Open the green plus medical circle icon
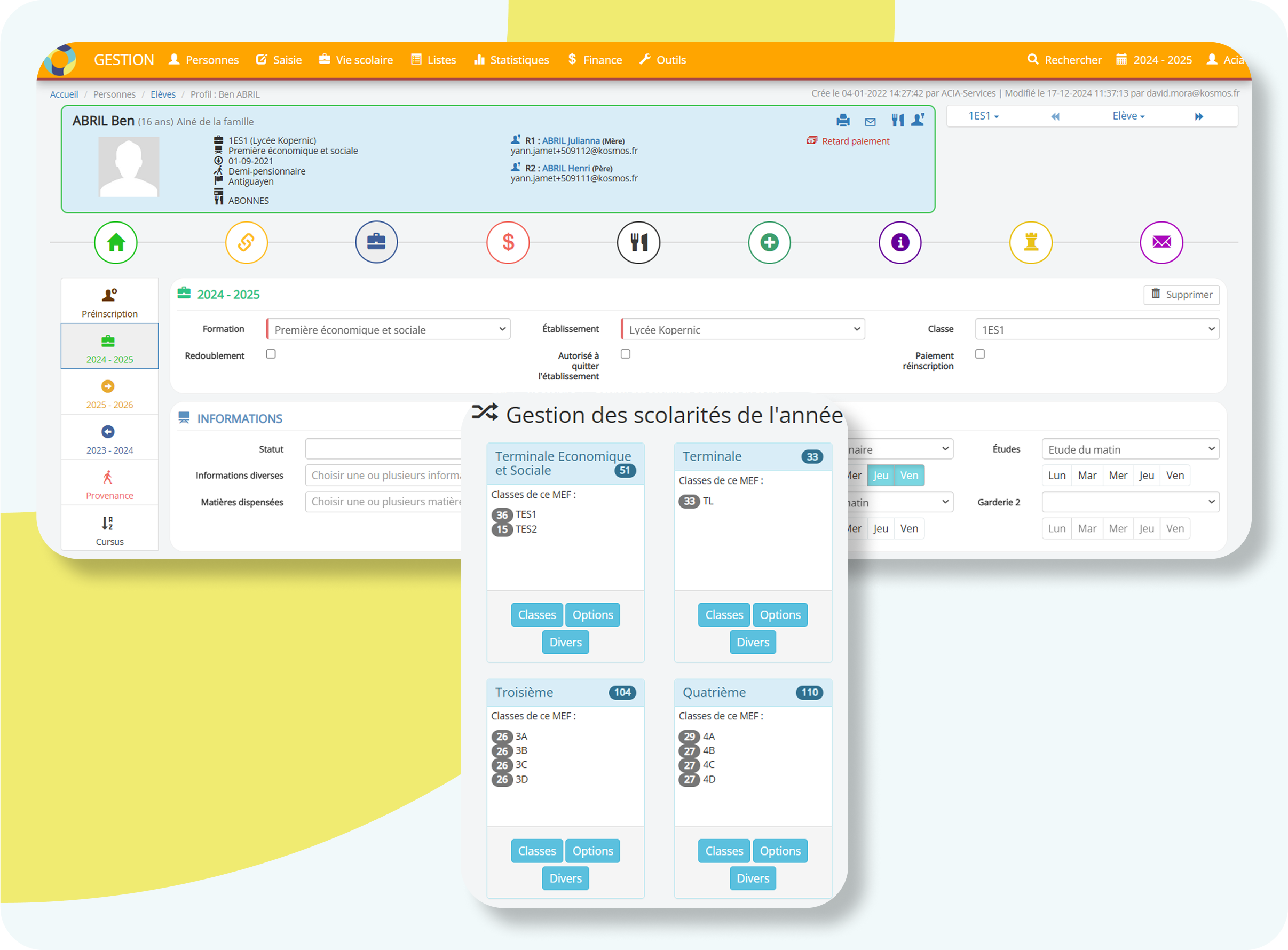The height and width of the screenshot is (950, 1288). 769,243
